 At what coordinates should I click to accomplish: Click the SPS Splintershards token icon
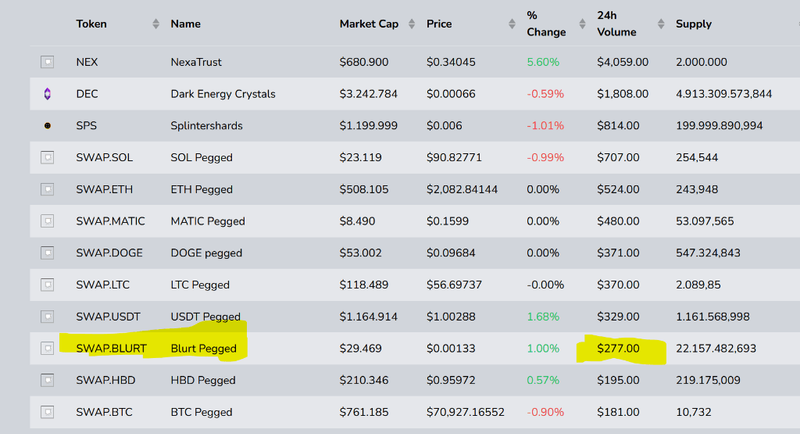click(47, 126)
